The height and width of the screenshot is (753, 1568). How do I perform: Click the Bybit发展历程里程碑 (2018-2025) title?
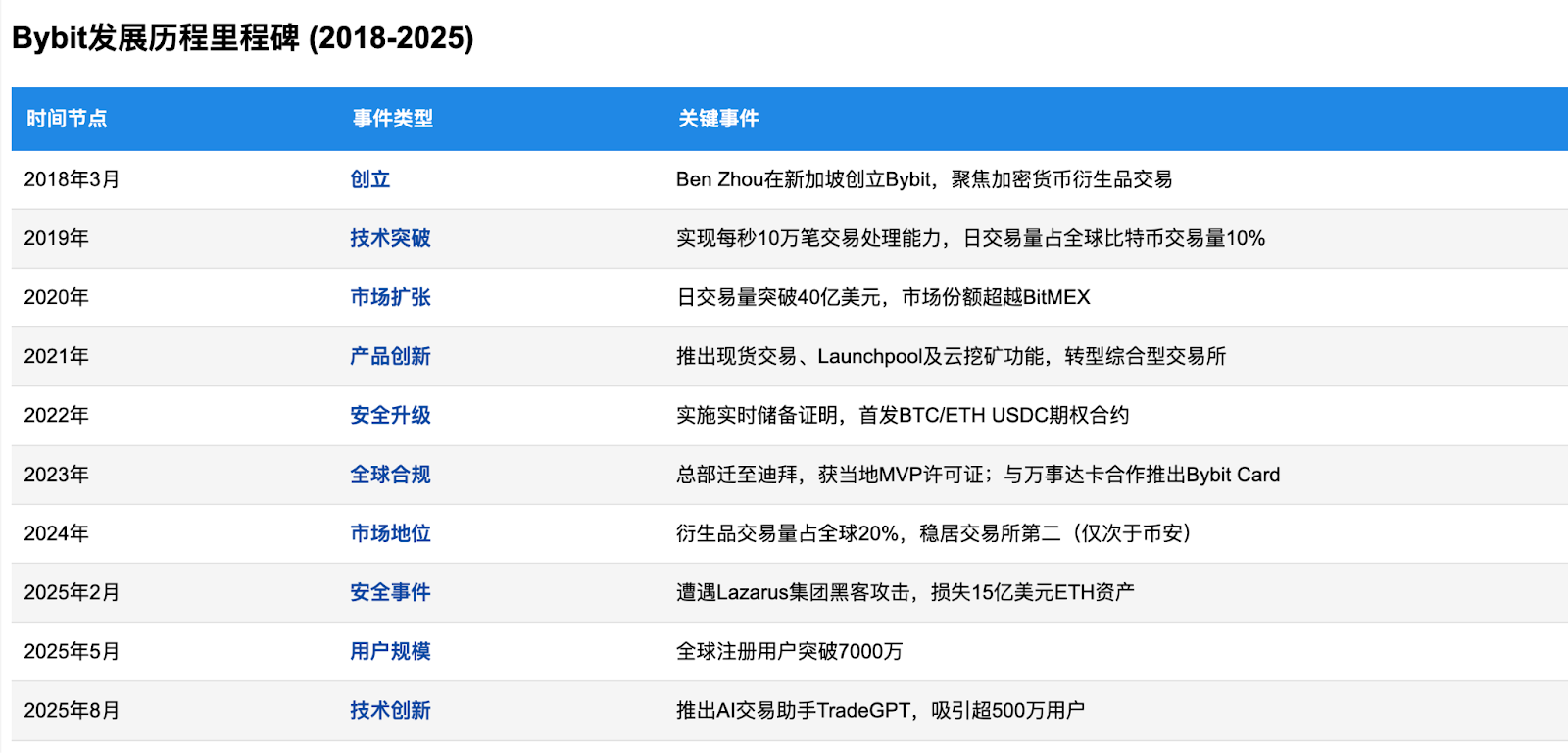click(243, 38)
